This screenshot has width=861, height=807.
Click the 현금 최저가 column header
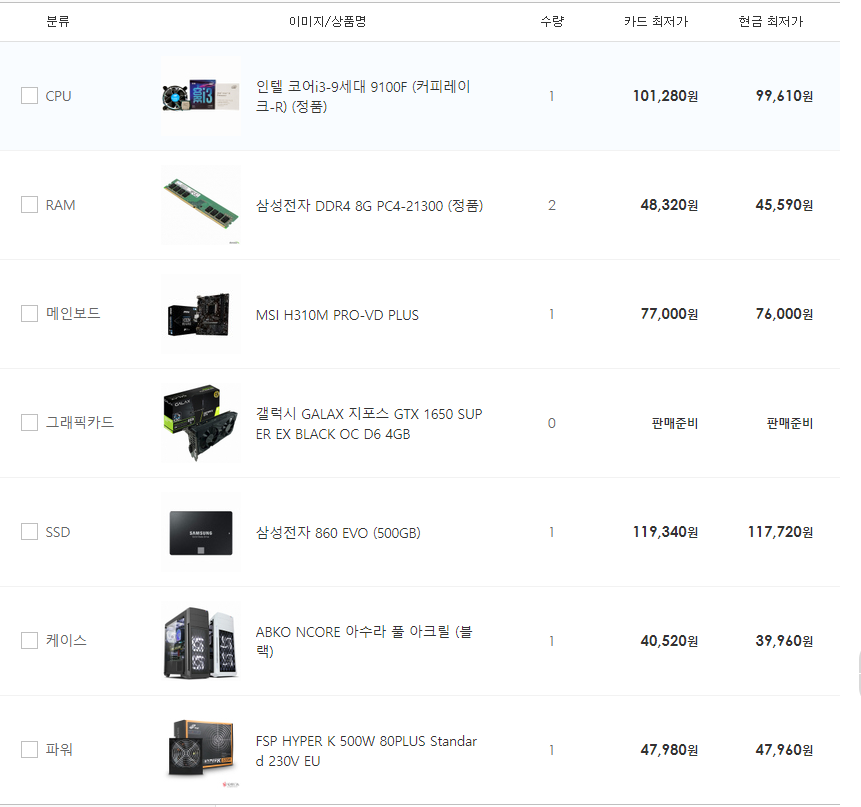click(x=770, y=21)
